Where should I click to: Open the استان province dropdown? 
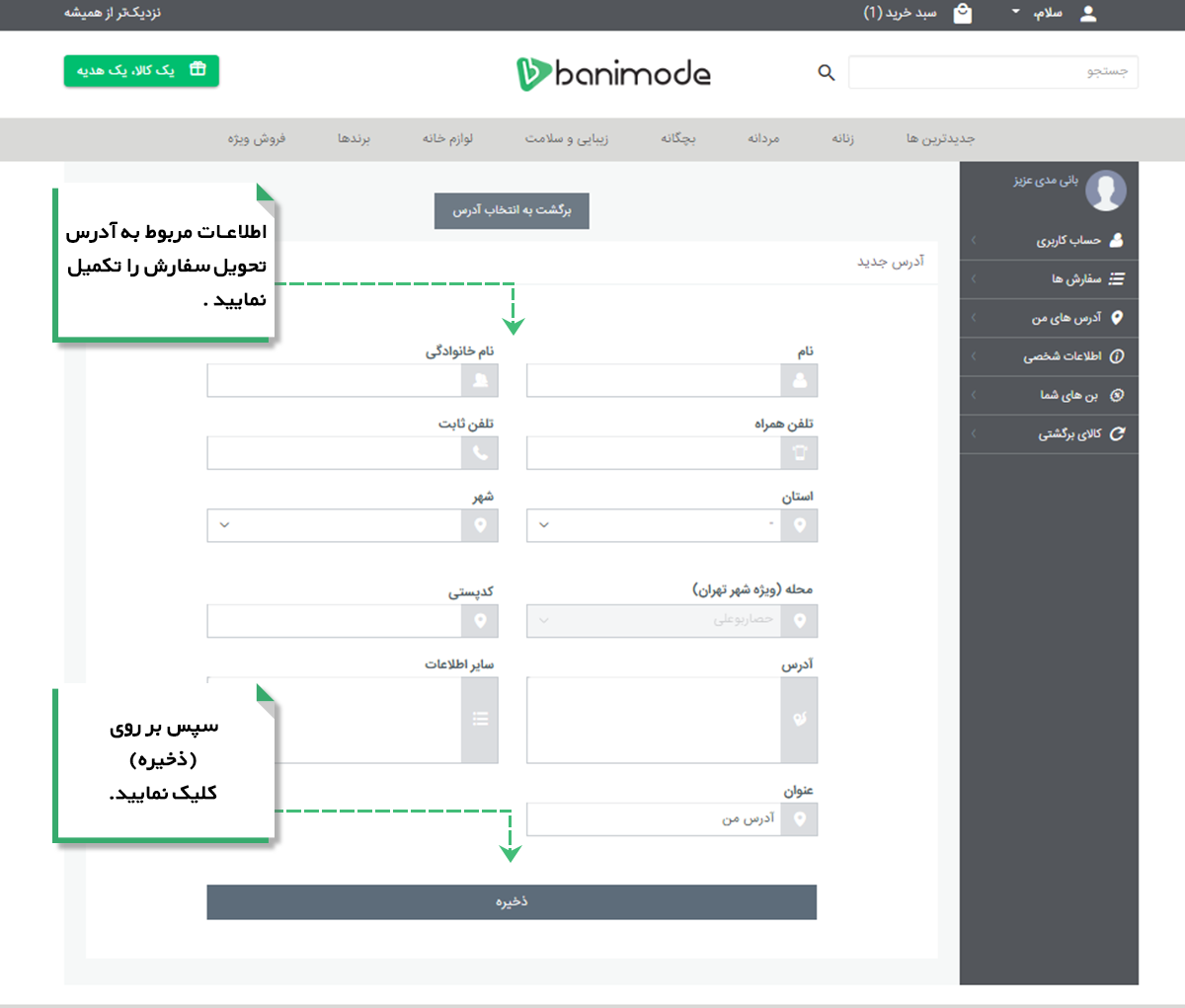pos(654,525)
